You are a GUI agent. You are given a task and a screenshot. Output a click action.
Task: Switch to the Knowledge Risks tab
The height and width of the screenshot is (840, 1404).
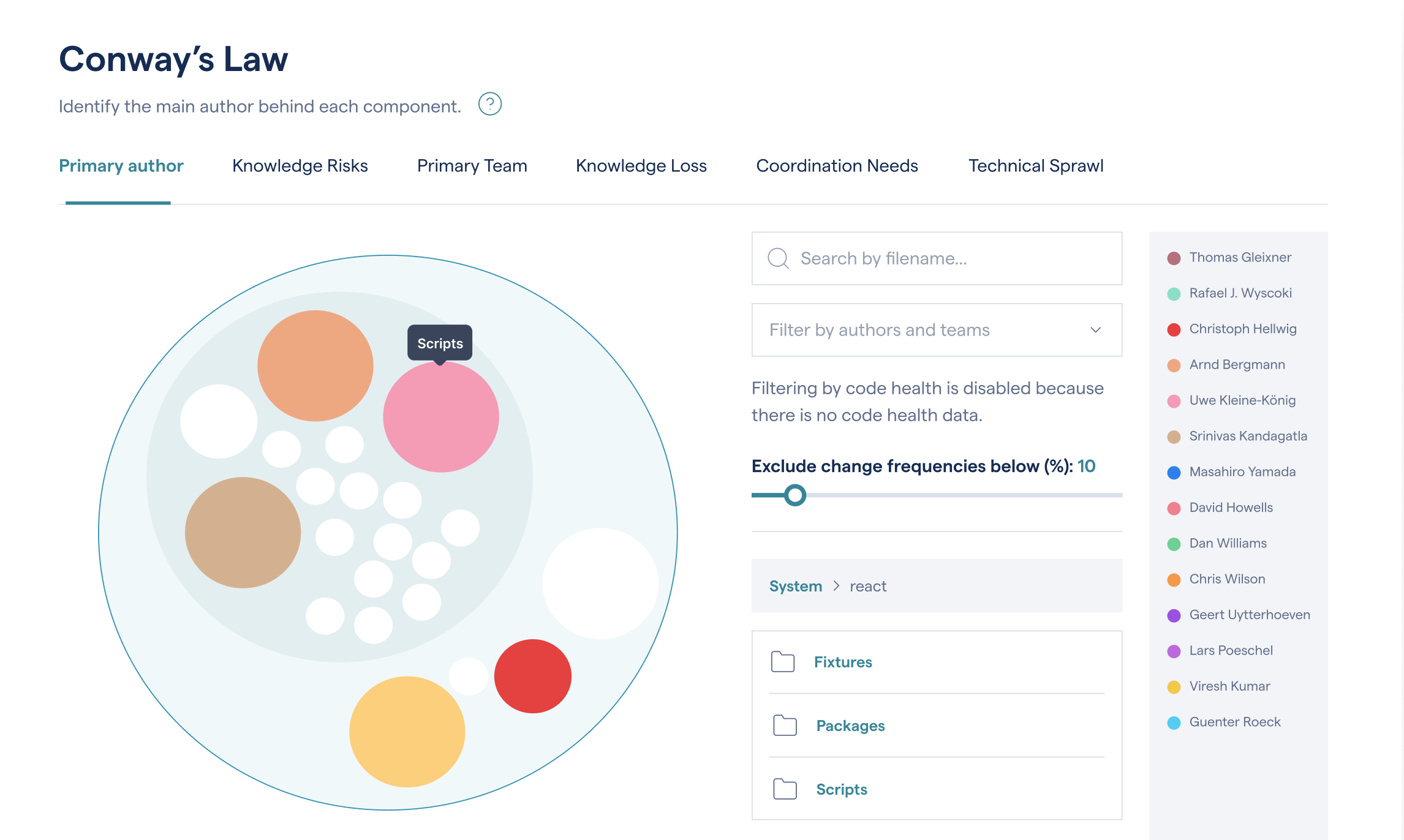300,165
